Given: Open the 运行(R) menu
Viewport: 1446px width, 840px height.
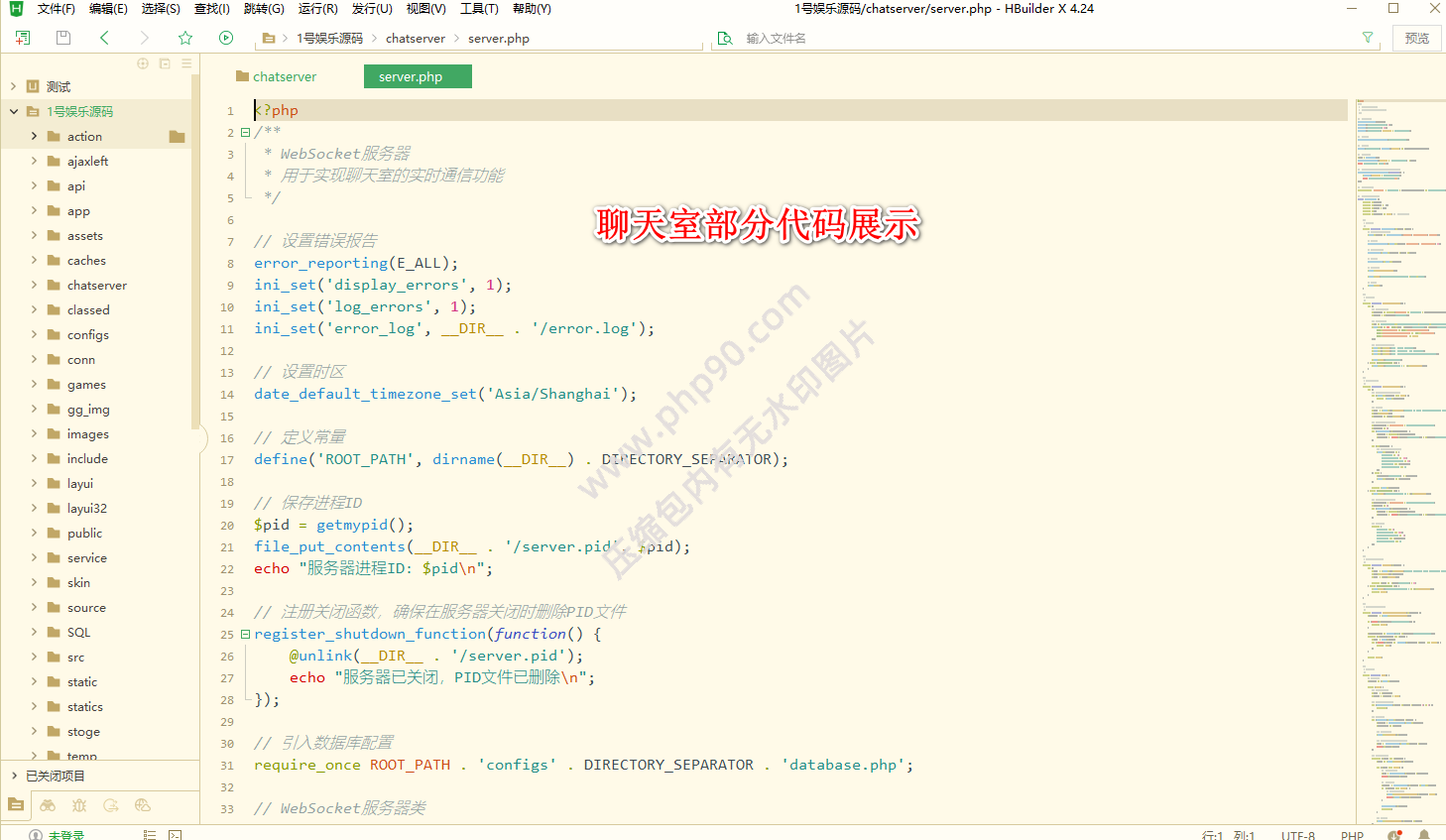Looking at the screenshot, I should coord(317,9).
